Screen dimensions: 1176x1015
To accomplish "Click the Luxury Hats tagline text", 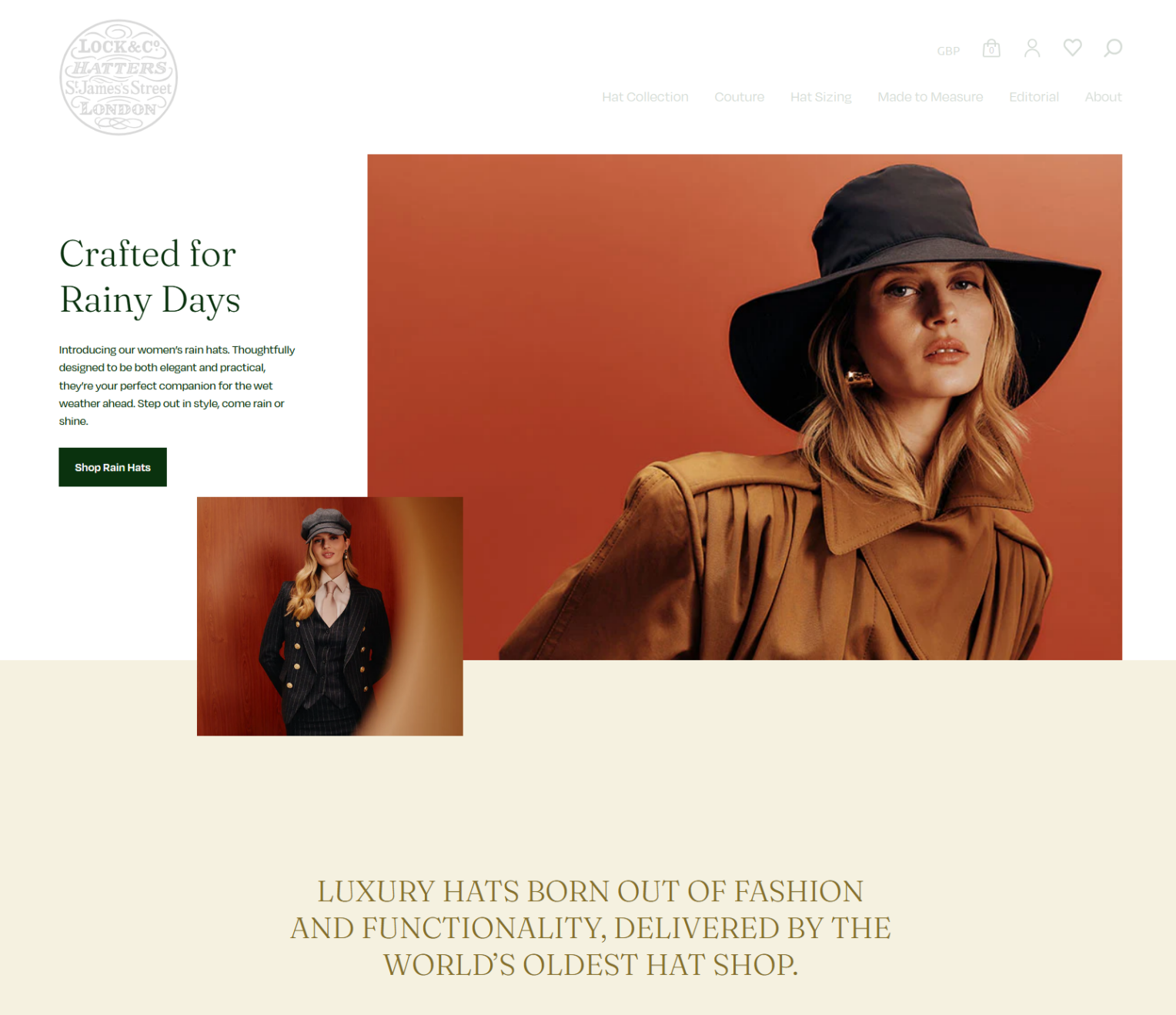I will pyautogui.click(x=590, y=928).
